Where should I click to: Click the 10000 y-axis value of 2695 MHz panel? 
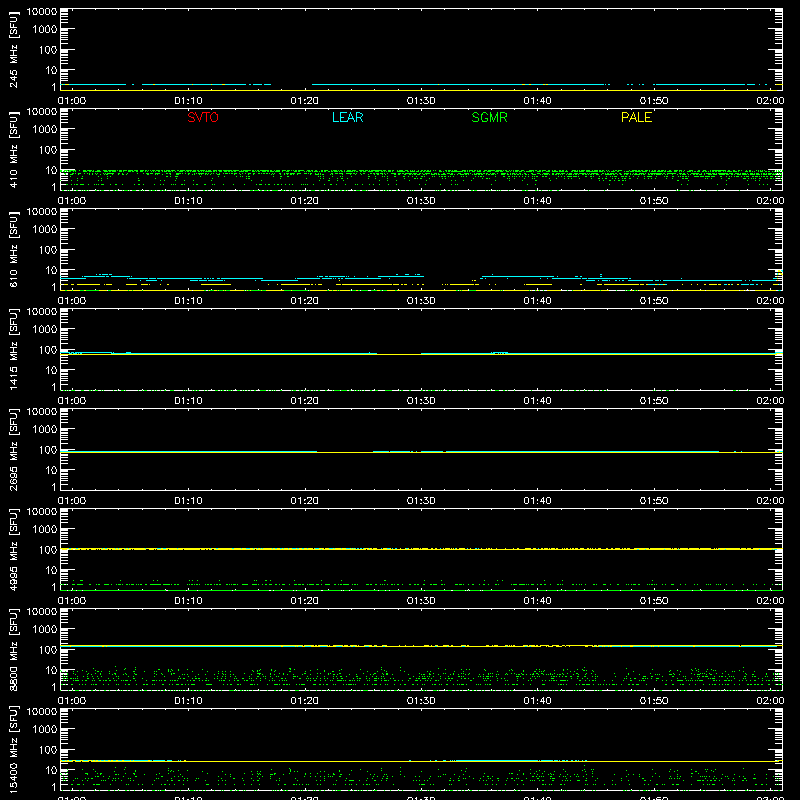pos(42,412)
